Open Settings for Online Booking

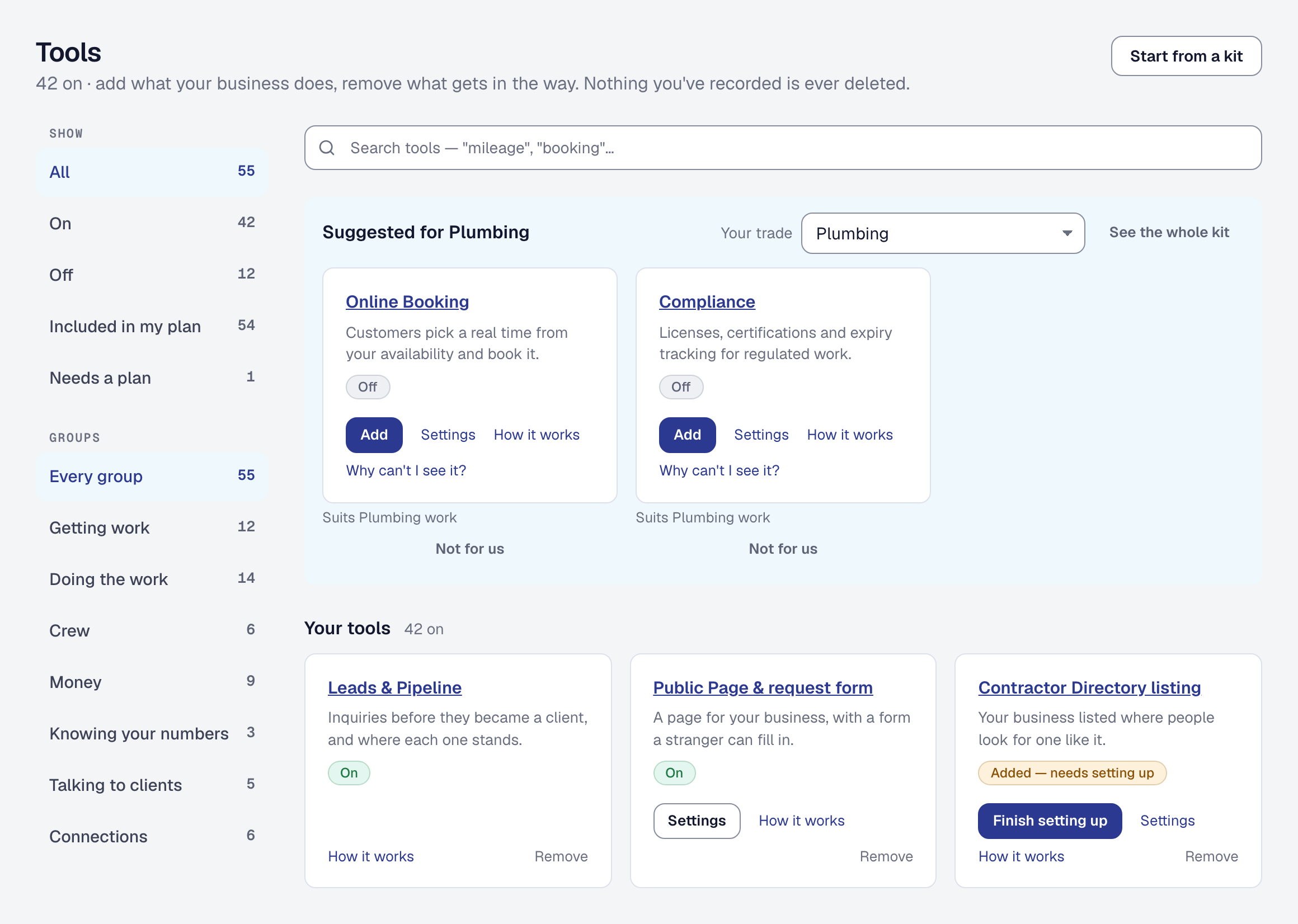pyautogui.click(x=448, y=435)
